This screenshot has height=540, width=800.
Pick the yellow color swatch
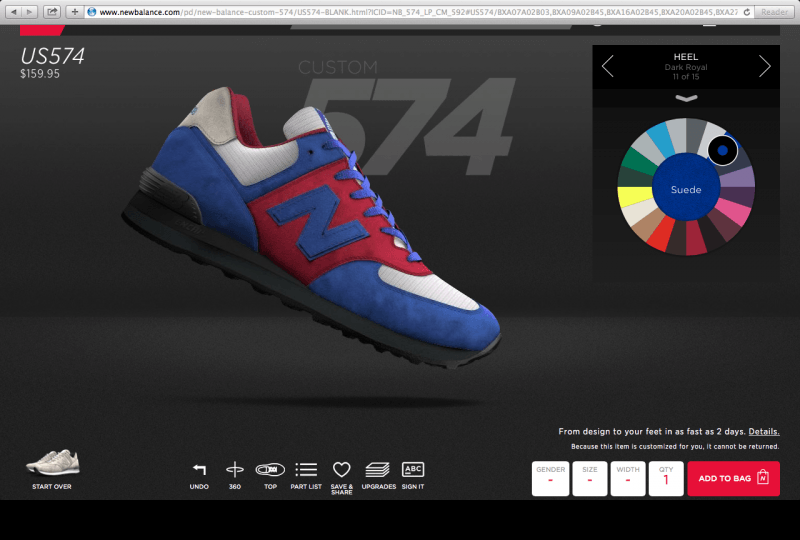[635, 196]
